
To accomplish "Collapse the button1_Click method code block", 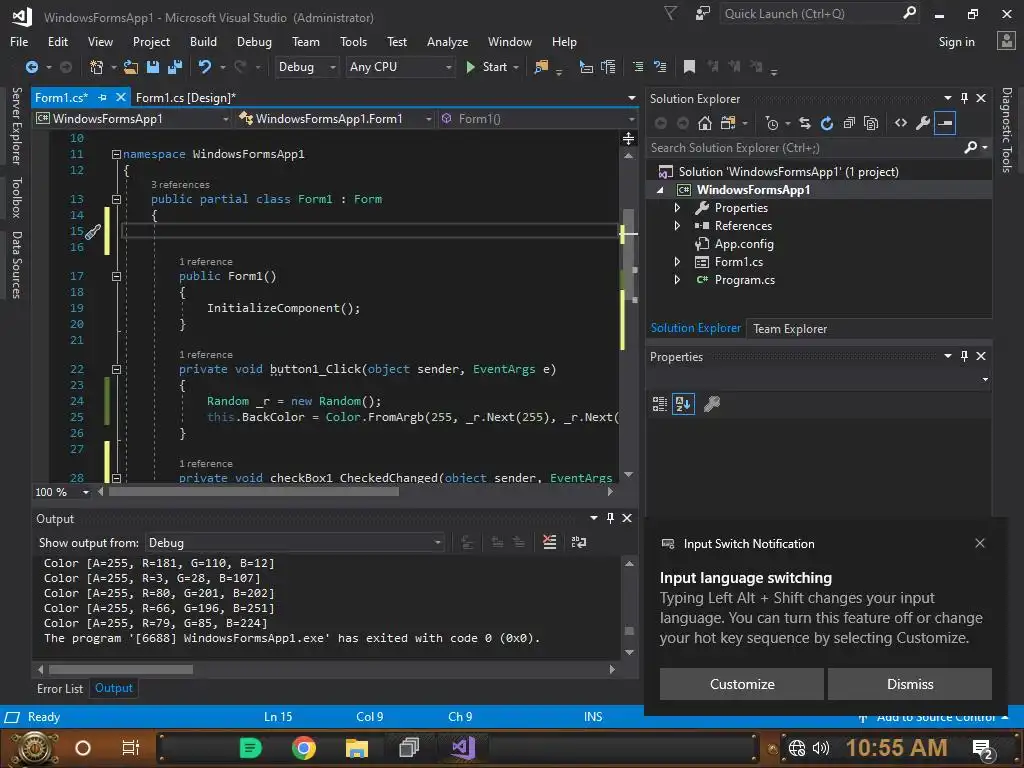I will [x=116, y=370].
